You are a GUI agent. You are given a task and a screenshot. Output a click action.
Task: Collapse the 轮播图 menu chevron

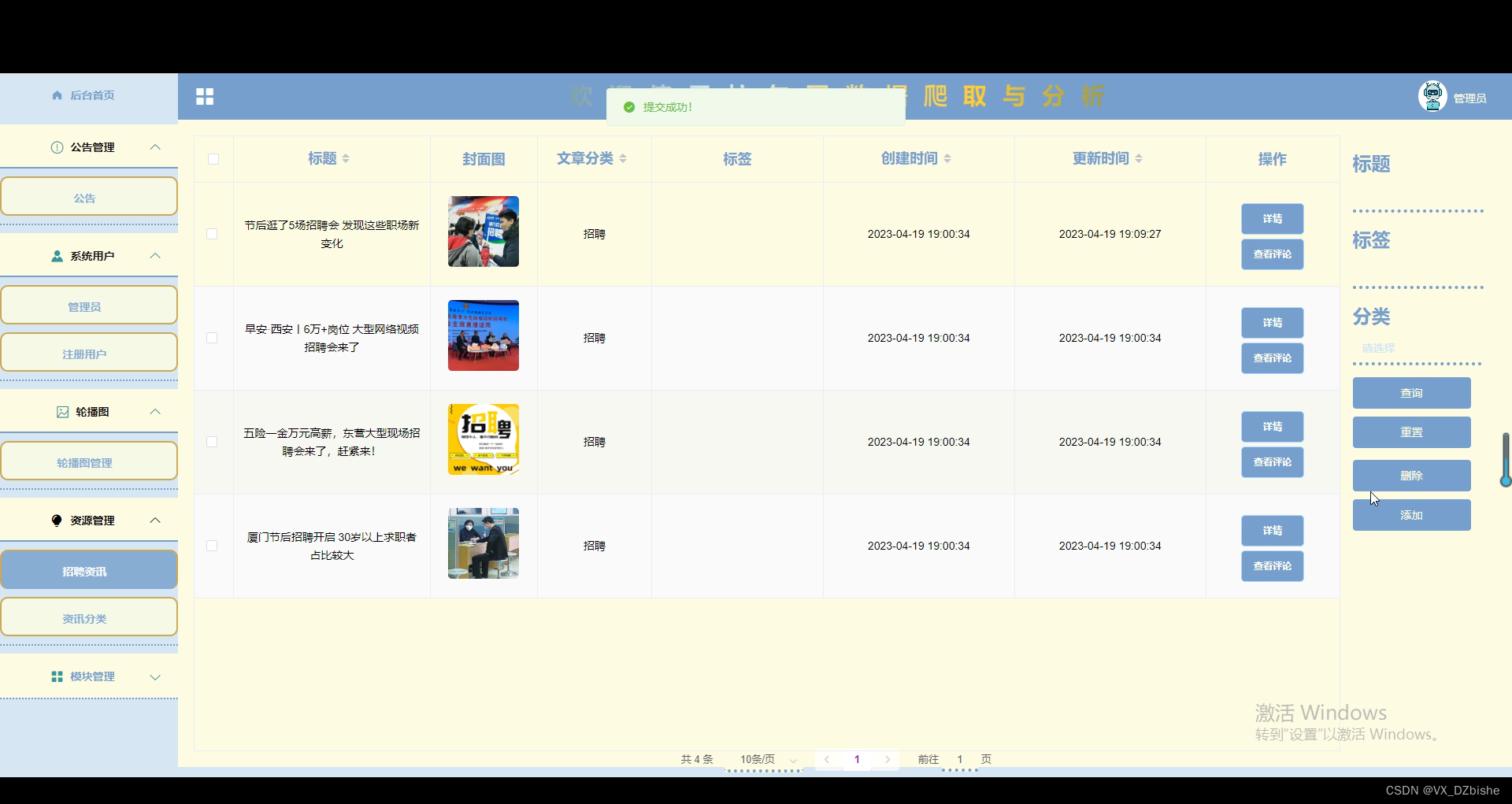tap(155, 412)
